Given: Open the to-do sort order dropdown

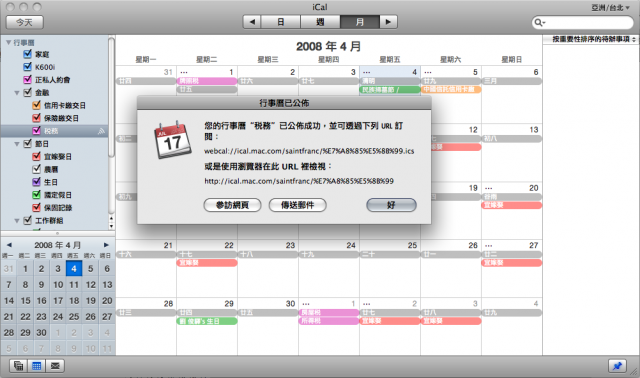Looking at the screenshot, I should click(594, 39).
